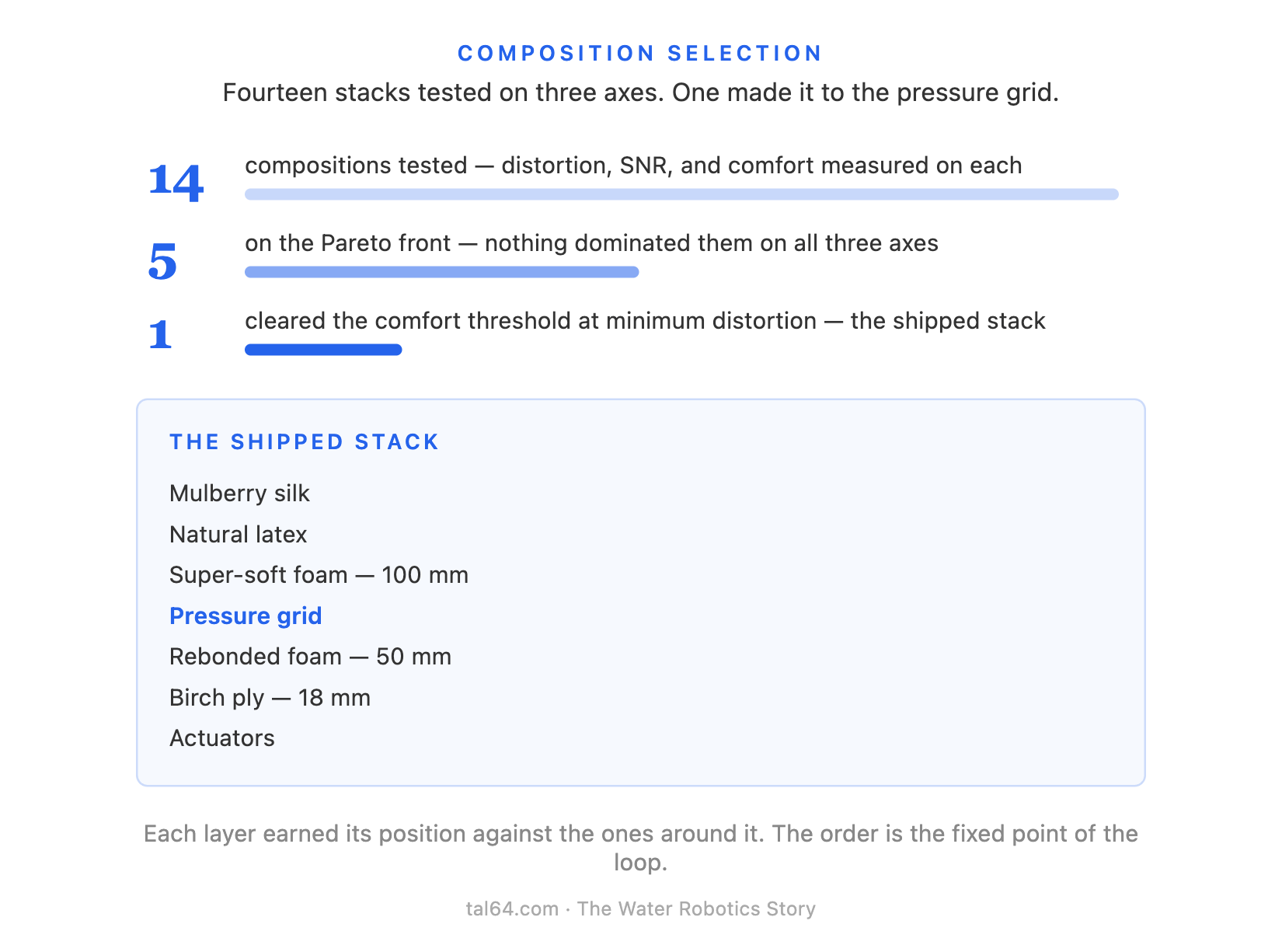
Task: Click the compositions tested description text
Action: tap(633, 166)
